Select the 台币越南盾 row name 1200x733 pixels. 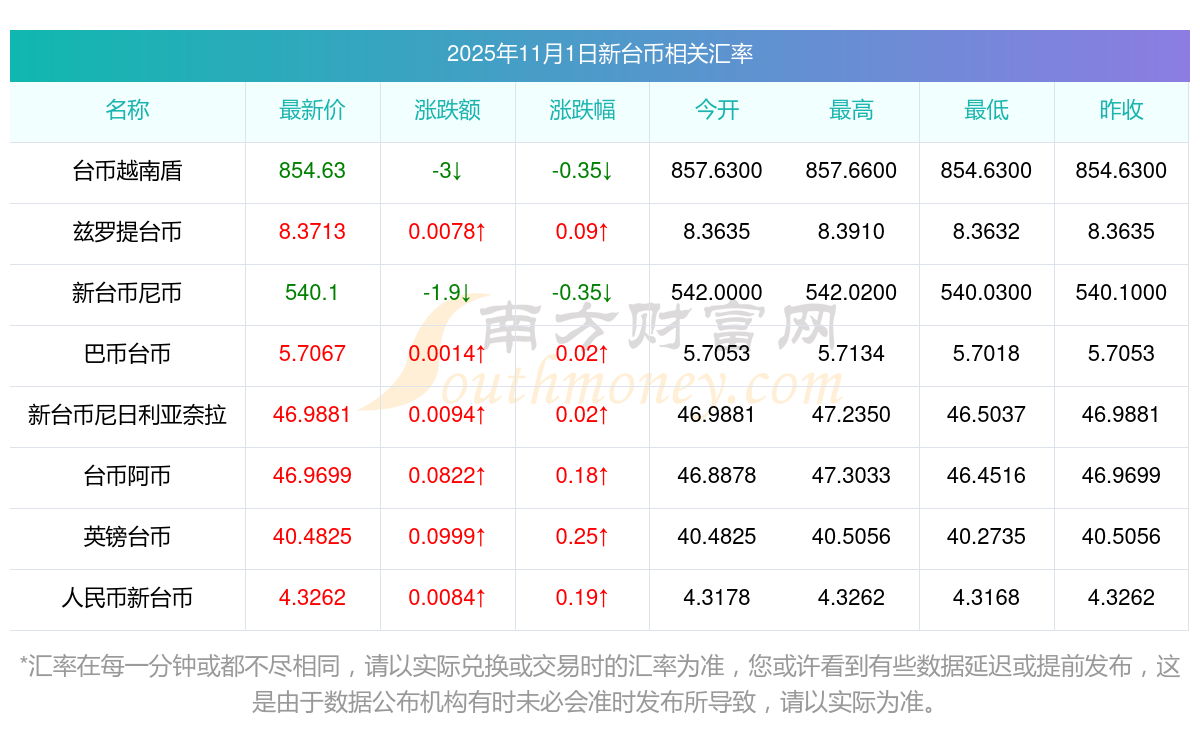[x=127, y=171]
